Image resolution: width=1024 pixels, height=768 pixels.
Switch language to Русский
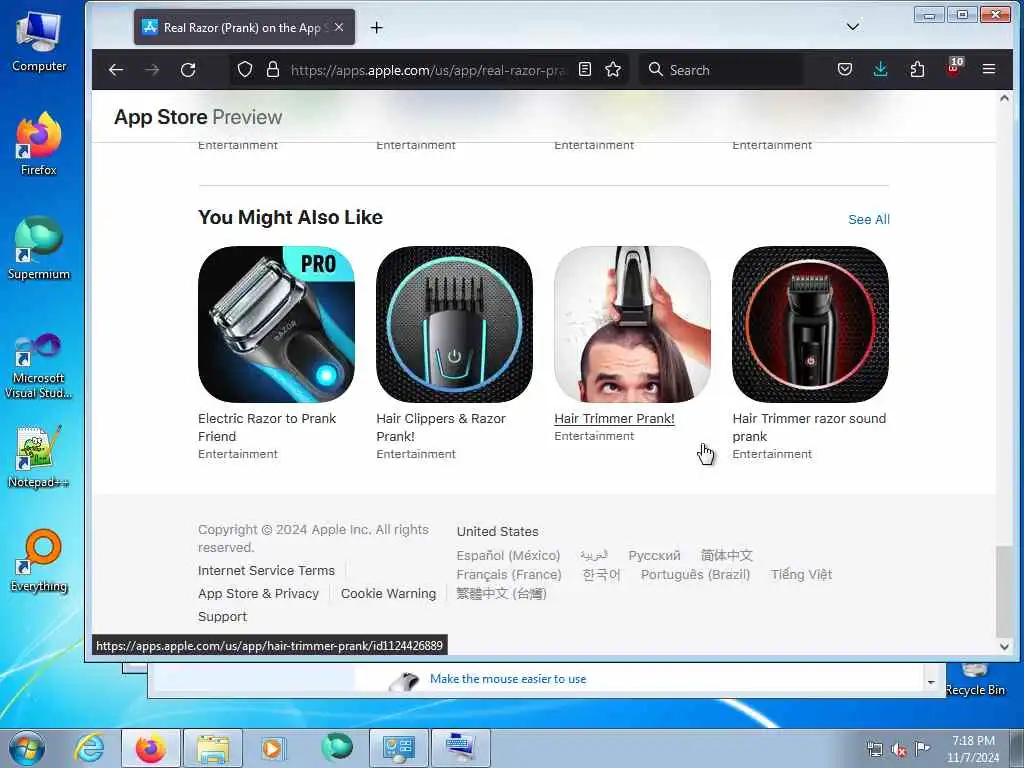(x=654, y=555)
